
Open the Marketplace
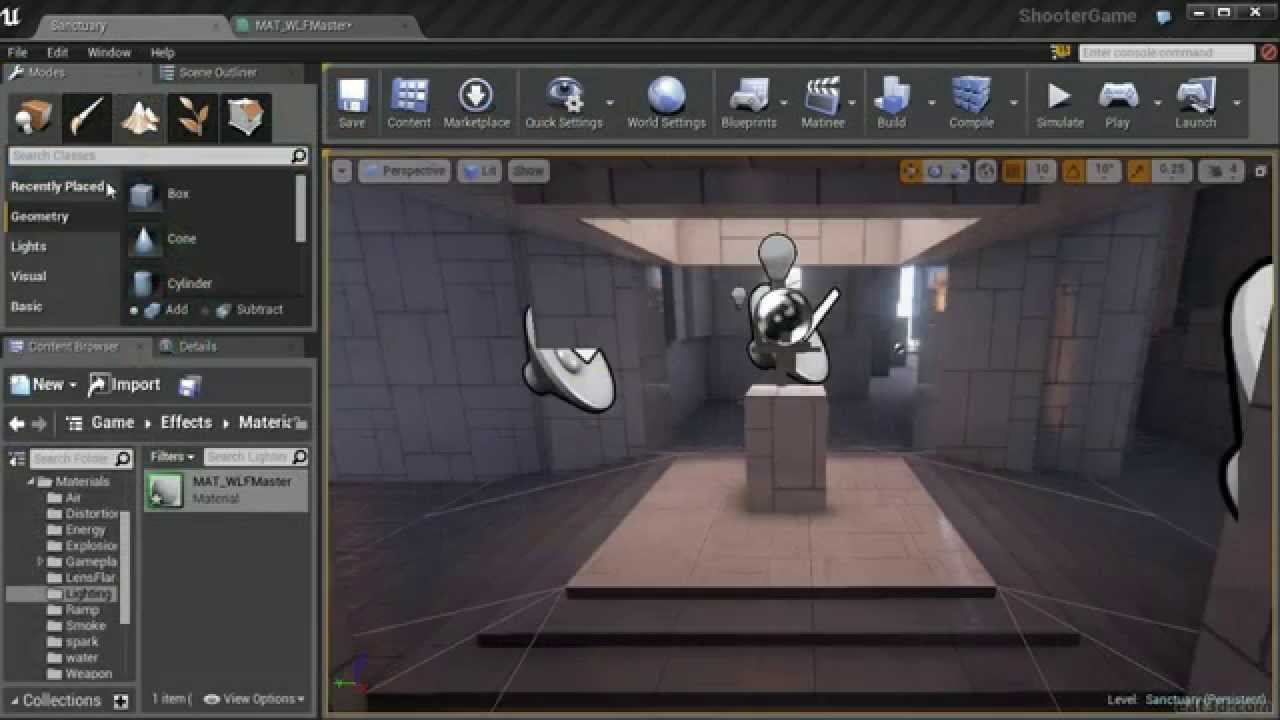coord(476,103)
